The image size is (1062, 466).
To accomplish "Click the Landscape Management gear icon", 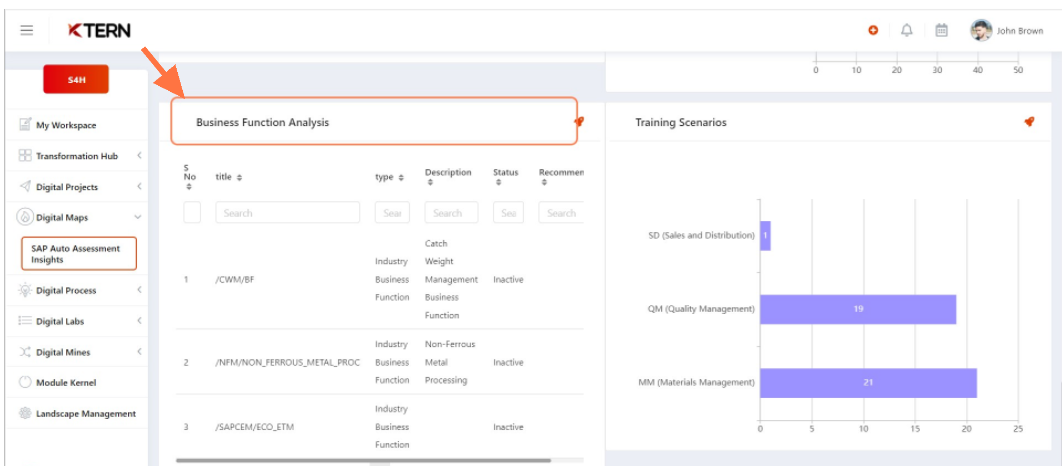I will coord(25,413).
